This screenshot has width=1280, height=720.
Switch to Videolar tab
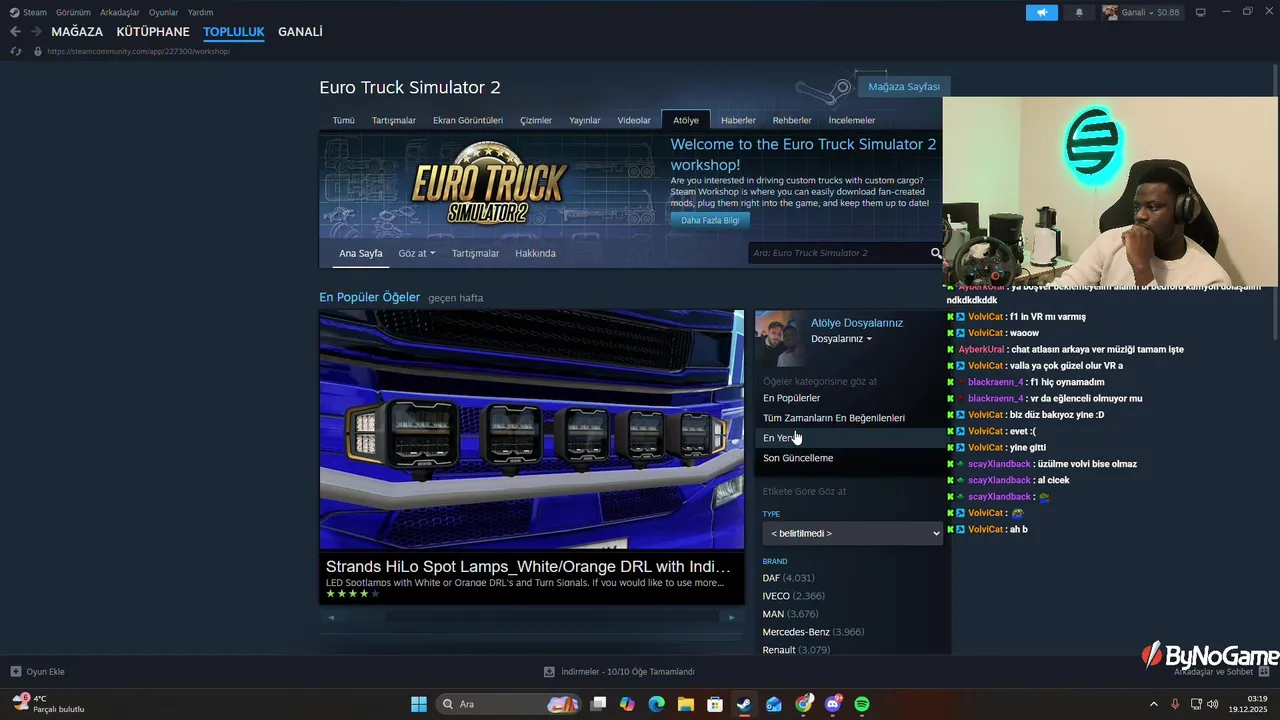click(x=634, y=120)
